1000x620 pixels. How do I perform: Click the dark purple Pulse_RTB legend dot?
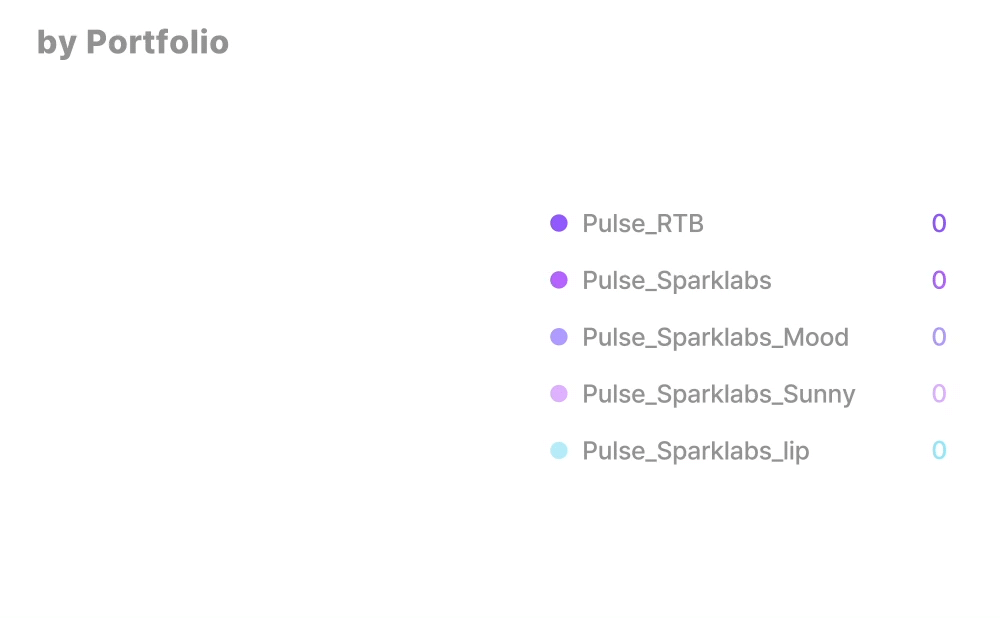click(x=559, y=223)
